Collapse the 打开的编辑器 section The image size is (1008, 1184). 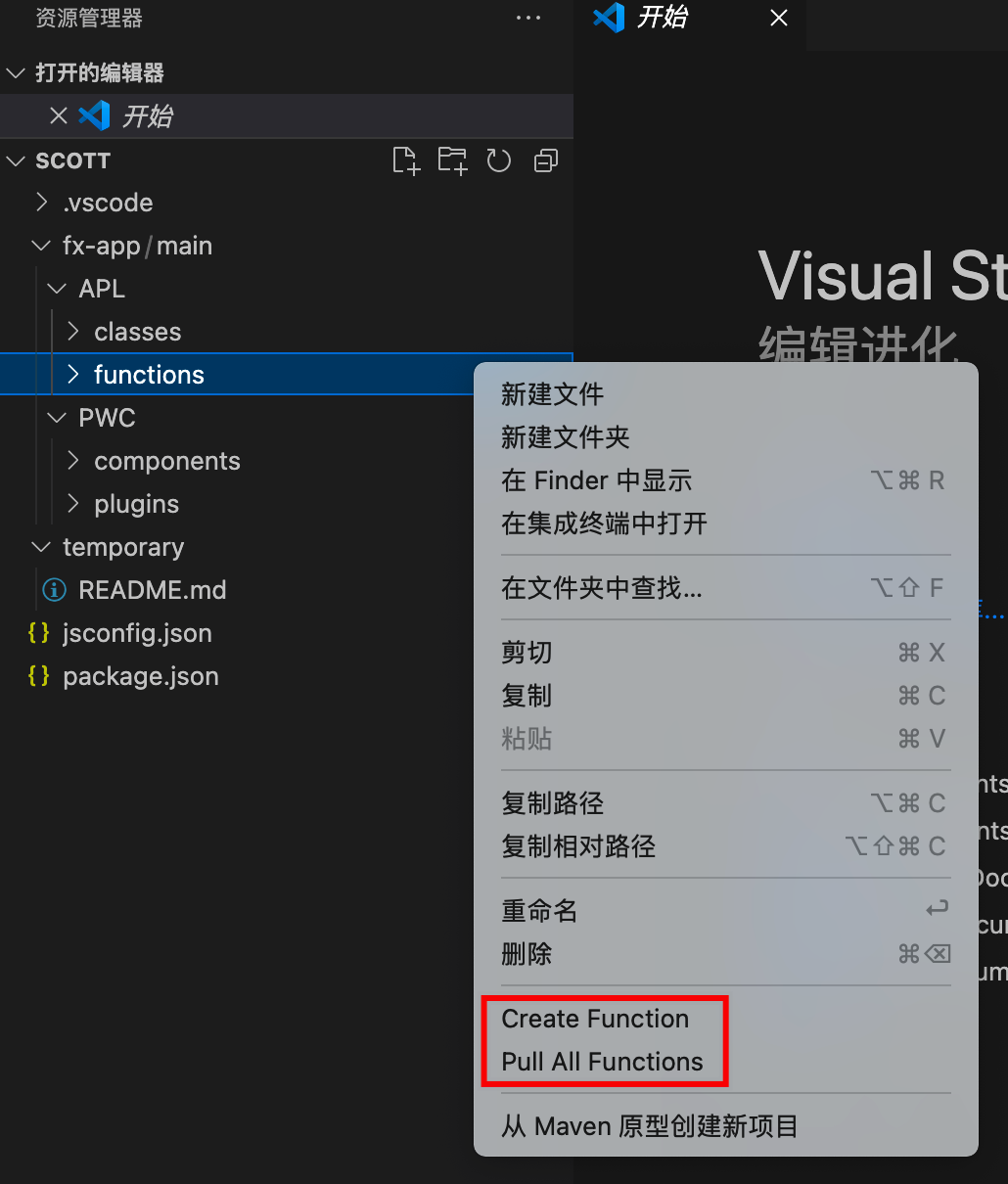[x=16, y=73]
